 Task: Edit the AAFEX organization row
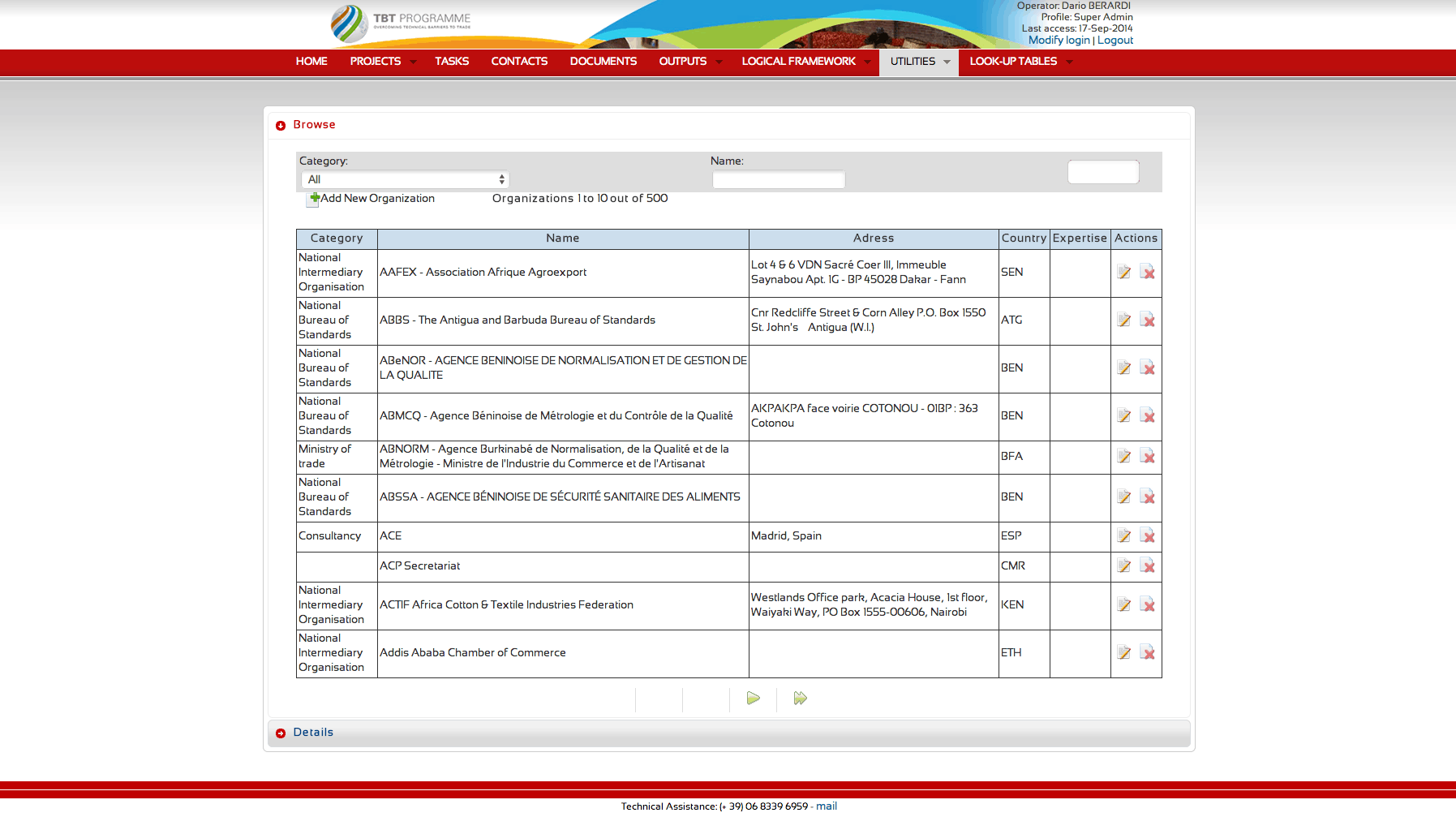coord(1123,272)
